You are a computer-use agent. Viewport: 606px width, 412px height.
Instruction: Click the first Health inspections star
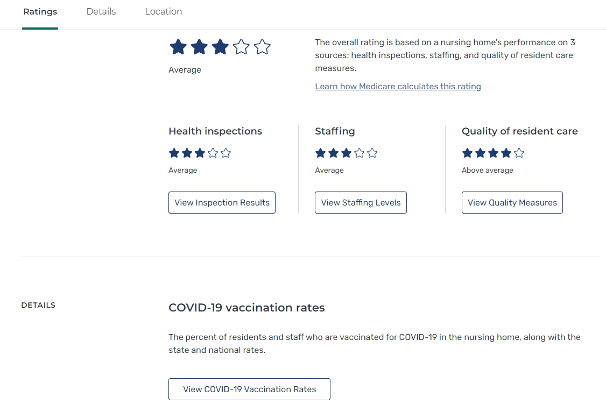[x=174, y=153]
